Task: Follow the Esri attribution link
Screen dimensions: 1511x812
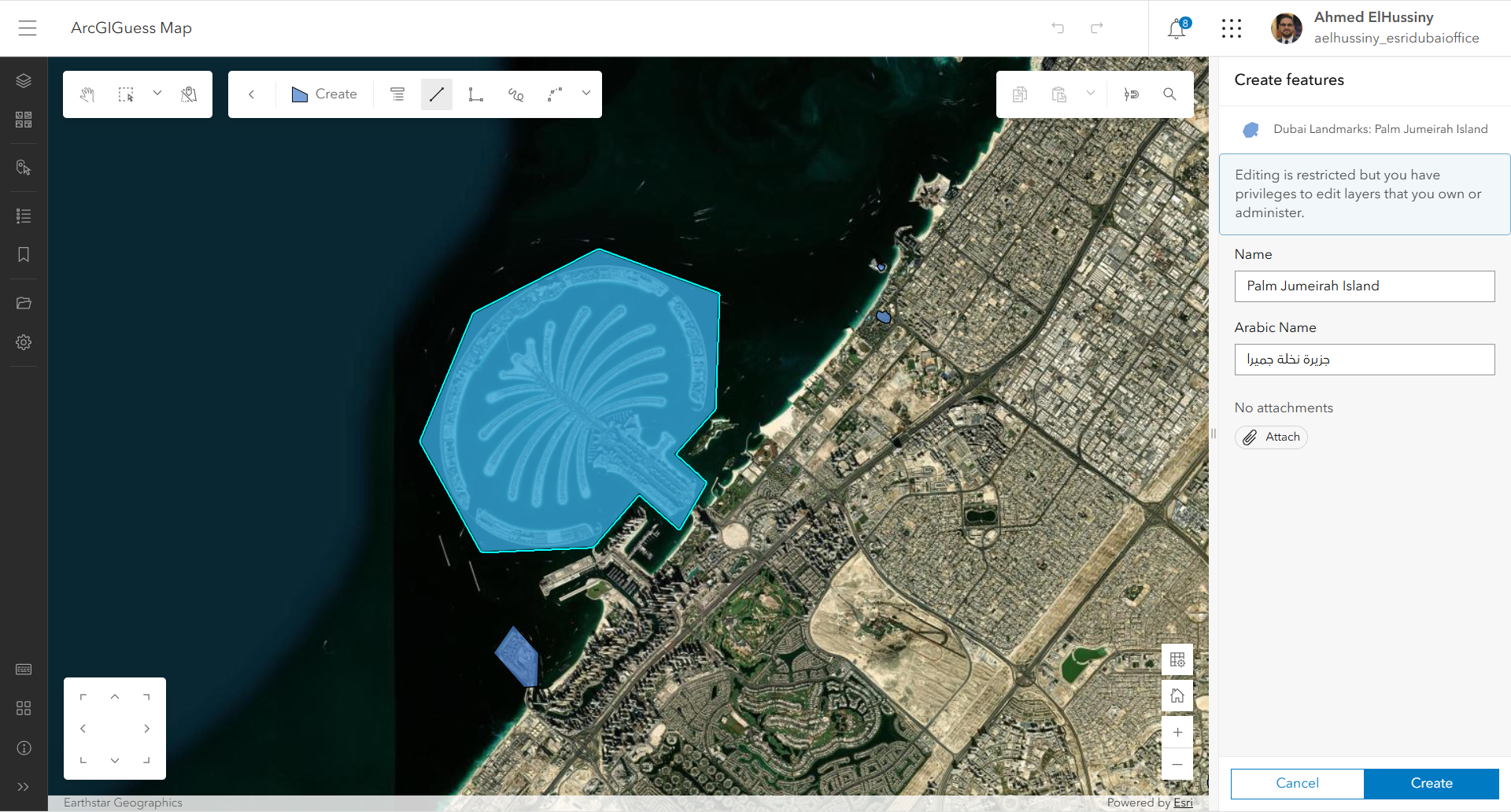Action: [1183, 803]
